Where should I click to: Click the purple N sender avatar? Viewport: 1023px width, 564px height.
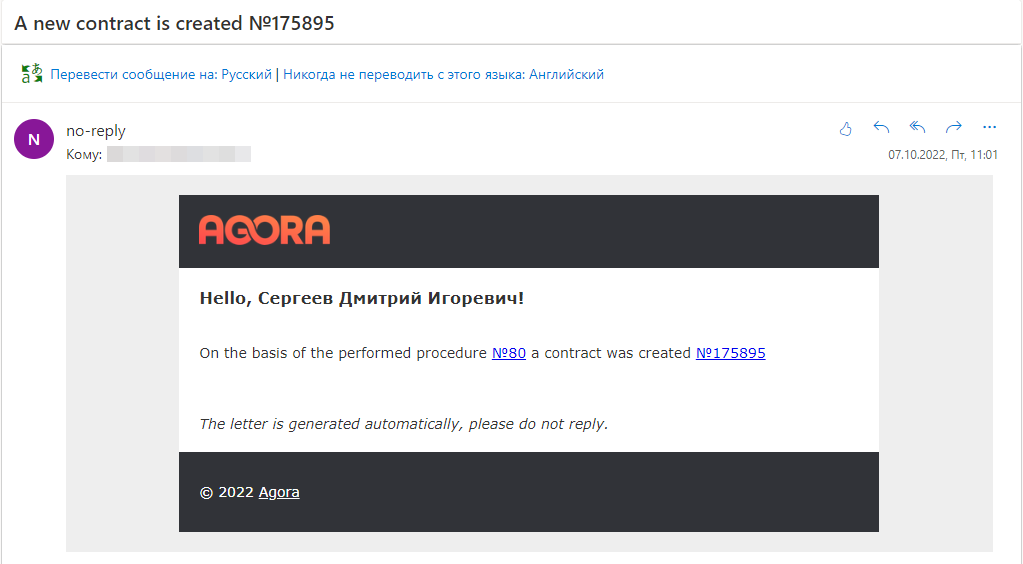pos(34,139)
